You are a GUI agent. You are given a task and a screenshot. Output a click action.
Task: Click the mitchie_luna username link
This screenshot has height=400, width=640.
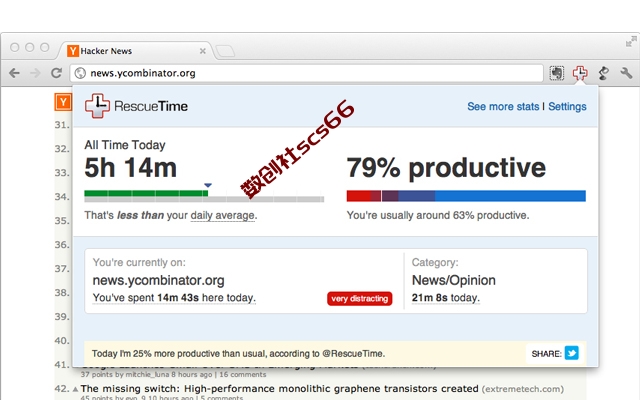(147, 375)
